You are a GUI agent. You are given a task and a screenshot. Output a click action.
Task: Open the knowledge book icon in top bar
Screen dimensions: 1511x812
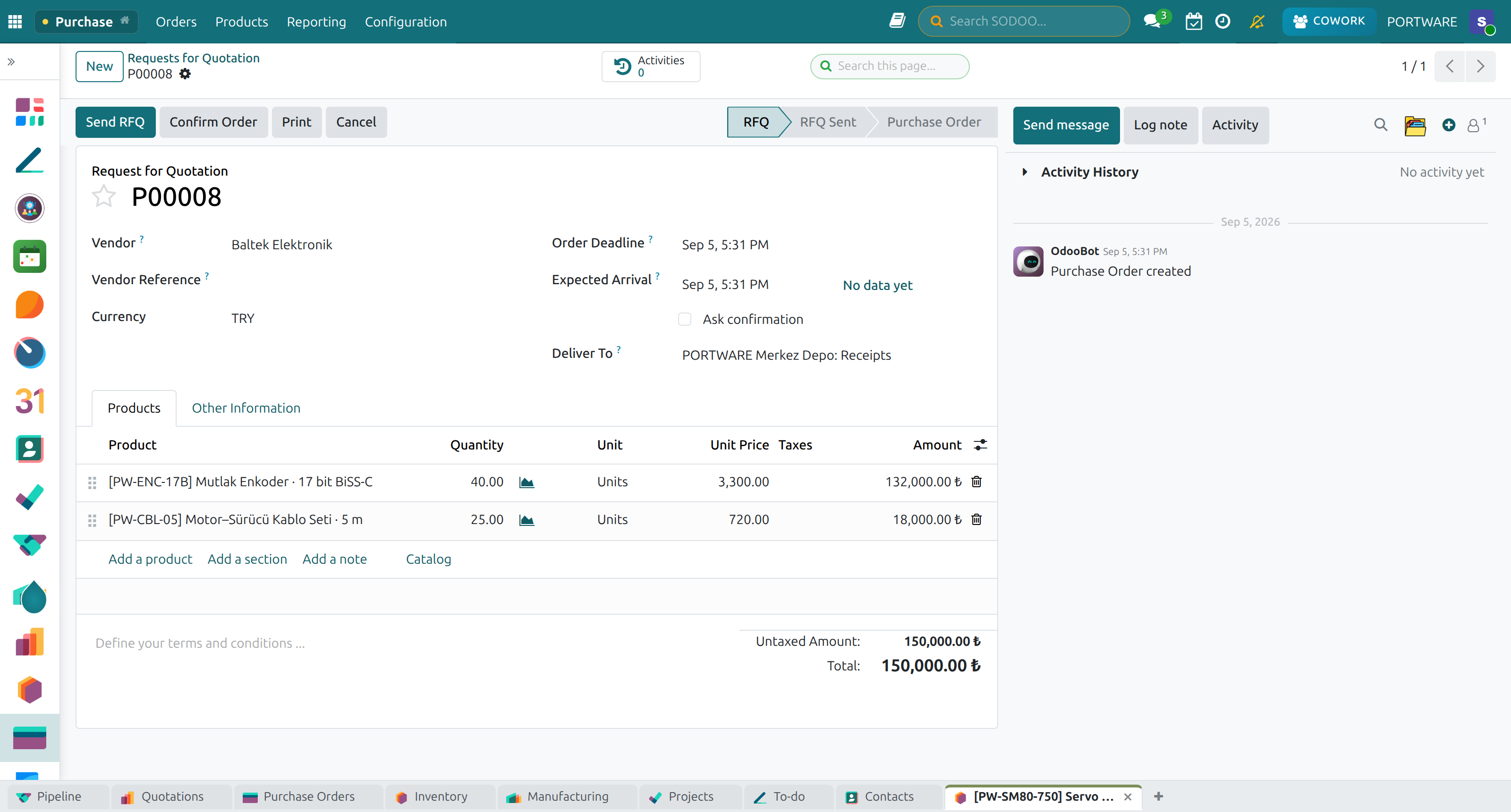pyautogui.click(x=897, y=21)
